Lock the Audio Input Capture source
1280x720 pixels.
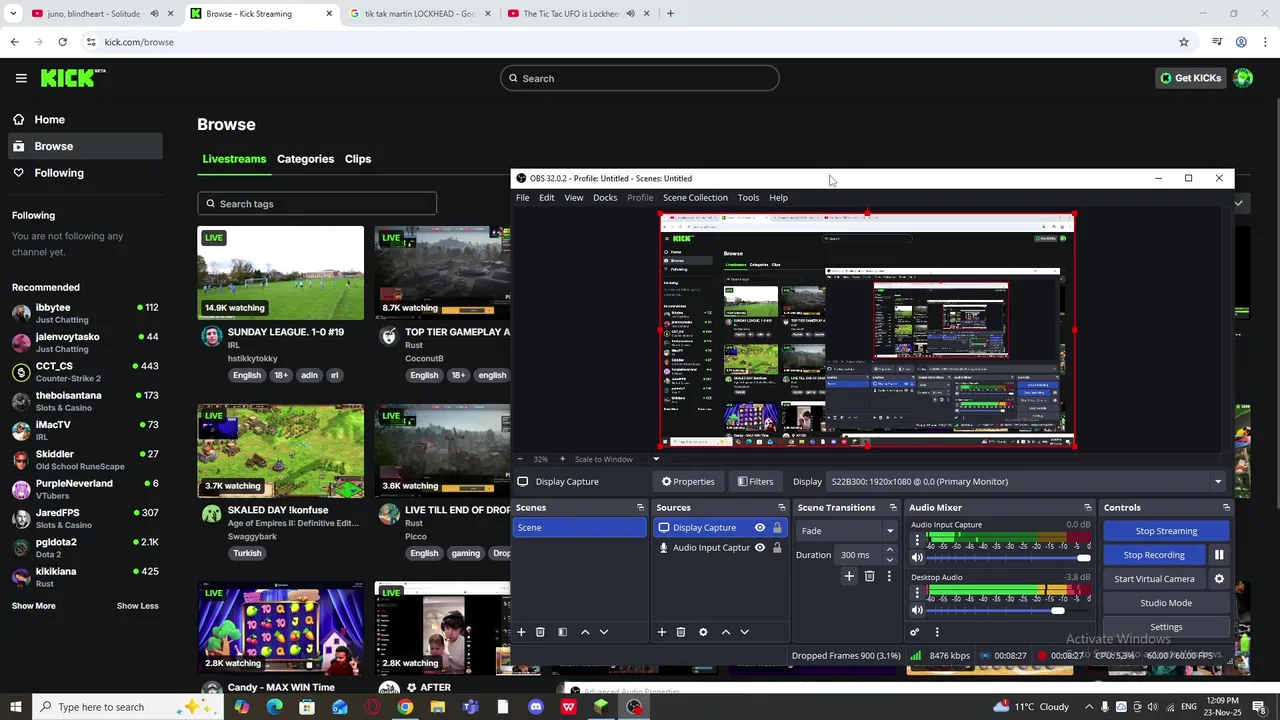[x=777, y=548]
